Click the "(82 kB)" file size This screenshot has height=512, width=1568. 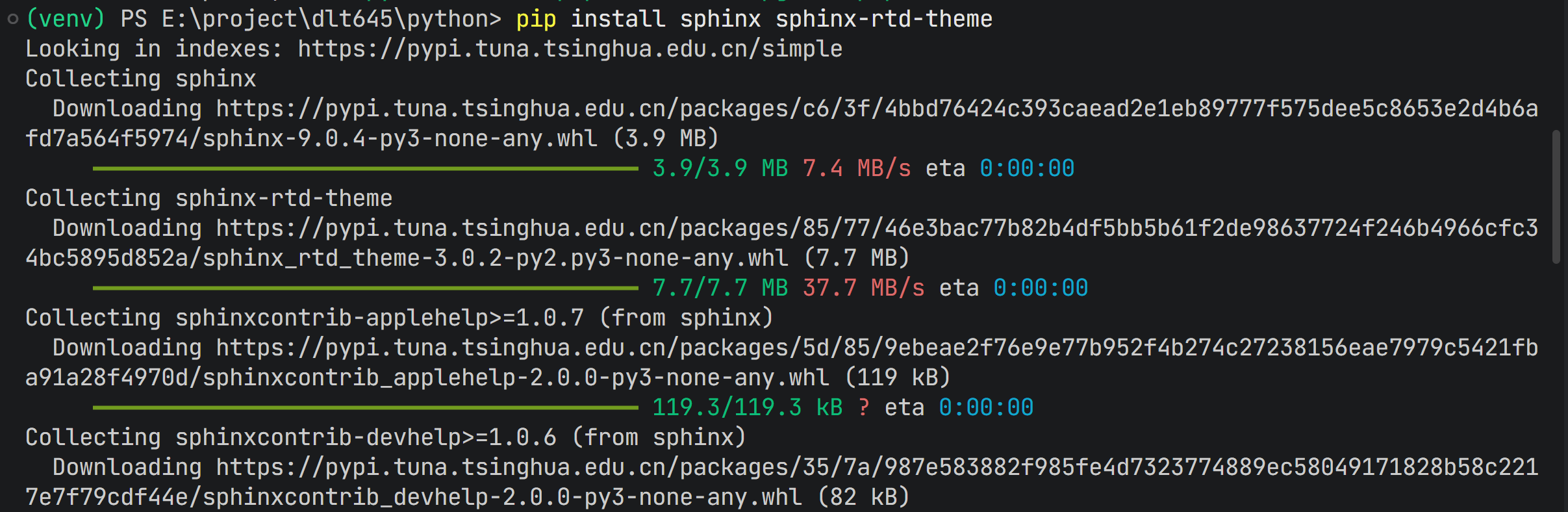pos(863,497)
